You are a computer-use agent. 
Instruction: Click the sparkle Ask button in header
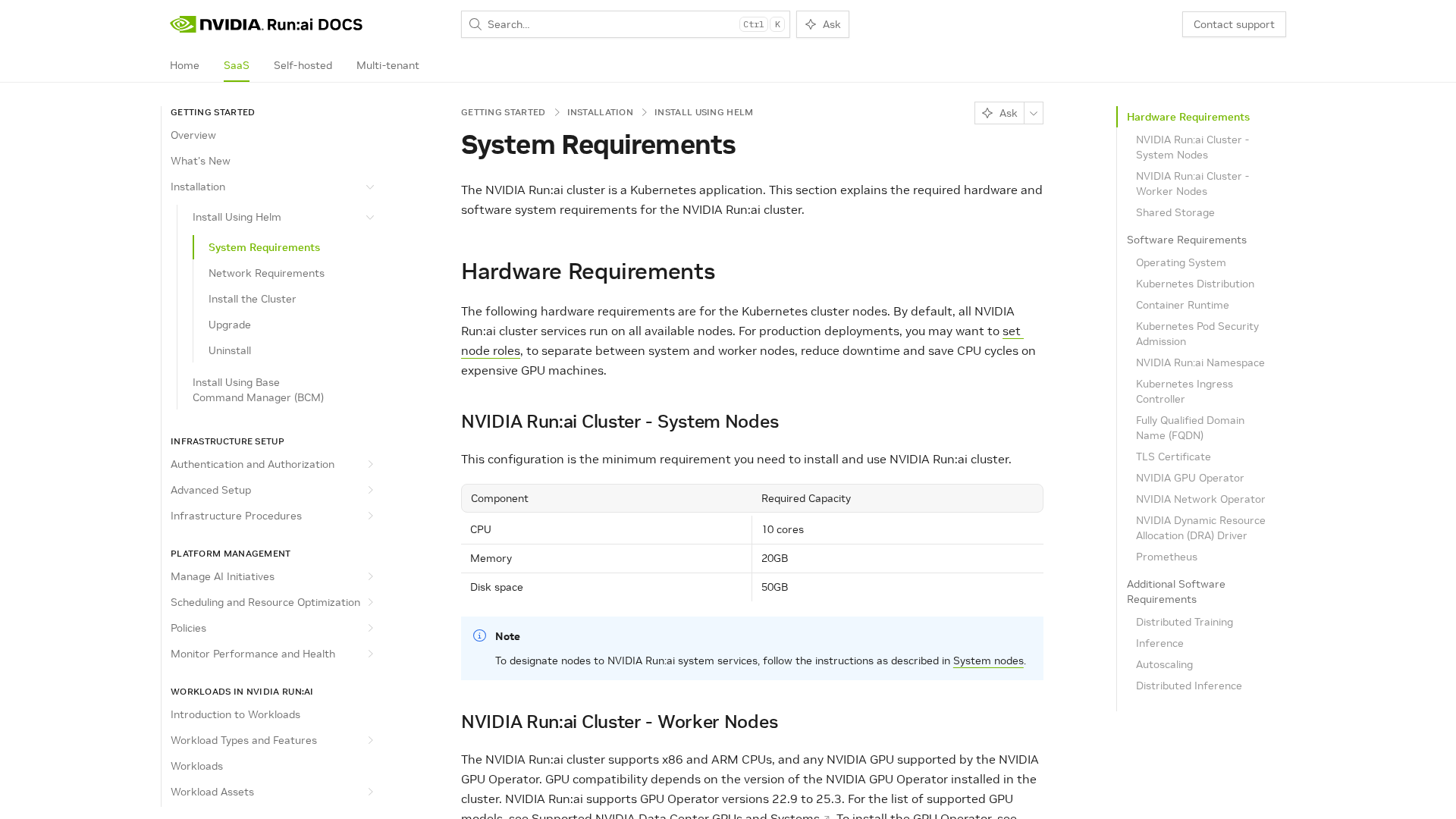point(823,24)
